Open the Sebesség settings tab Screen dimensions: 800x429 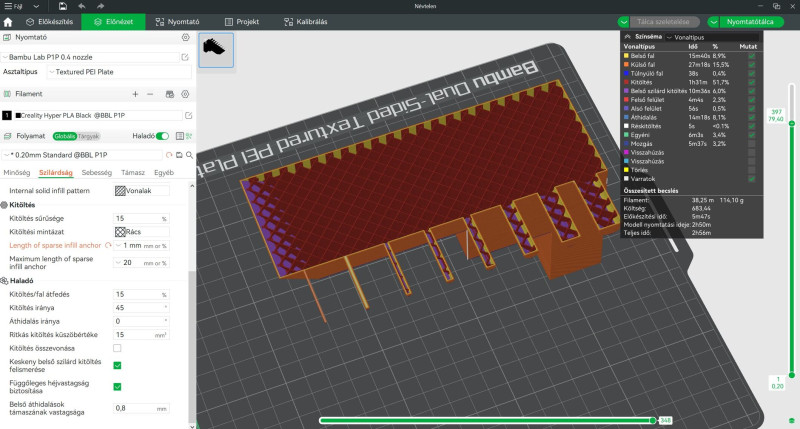(x=96, y=172)
